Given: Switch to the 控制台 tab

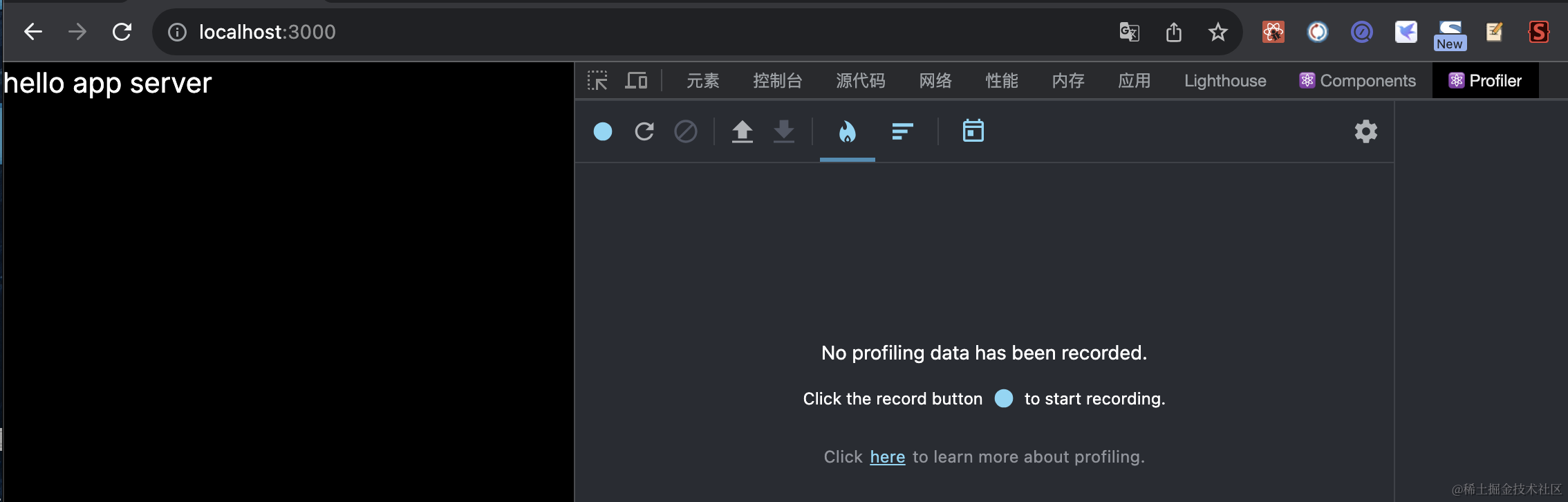Looking at the screenshot, I should (x=778, y=81).
